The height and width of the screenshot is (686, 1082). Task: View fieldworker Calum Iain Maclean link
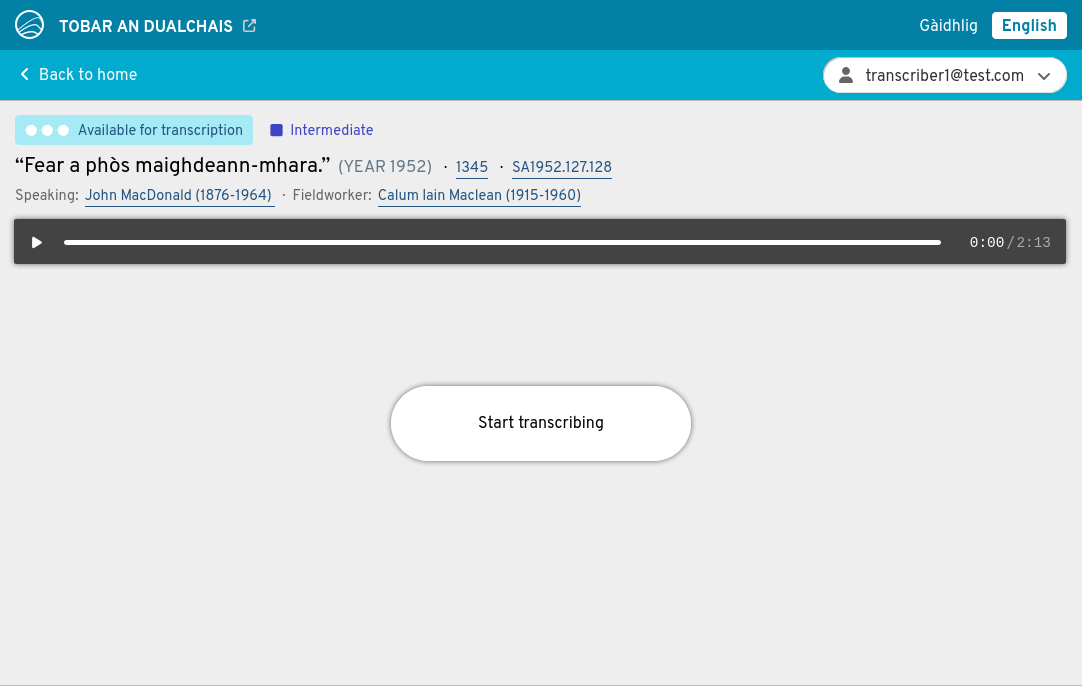(x=479, y=195)
